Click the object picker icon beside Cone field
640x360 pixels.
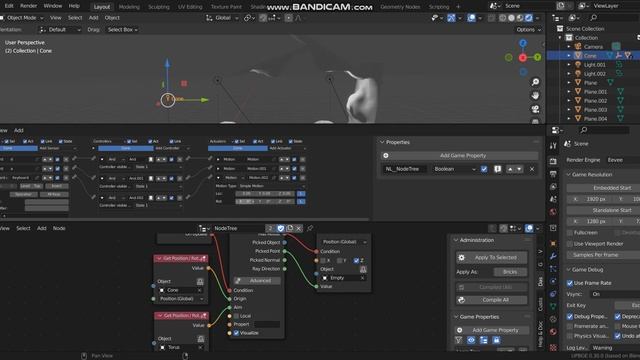coord(200,282)
